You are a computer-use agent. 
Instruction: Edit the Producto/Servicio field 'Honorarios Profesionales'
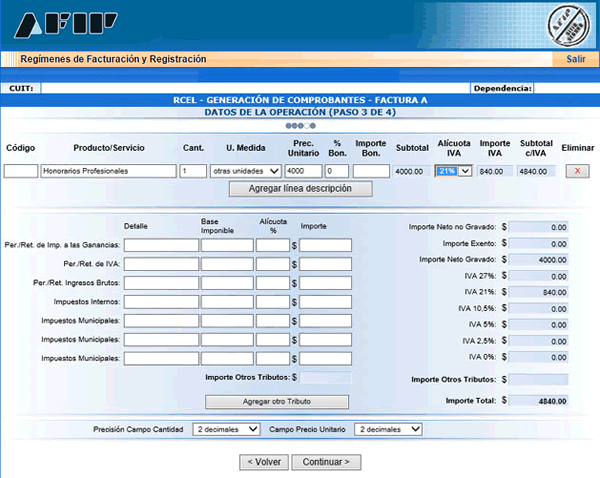108,171
